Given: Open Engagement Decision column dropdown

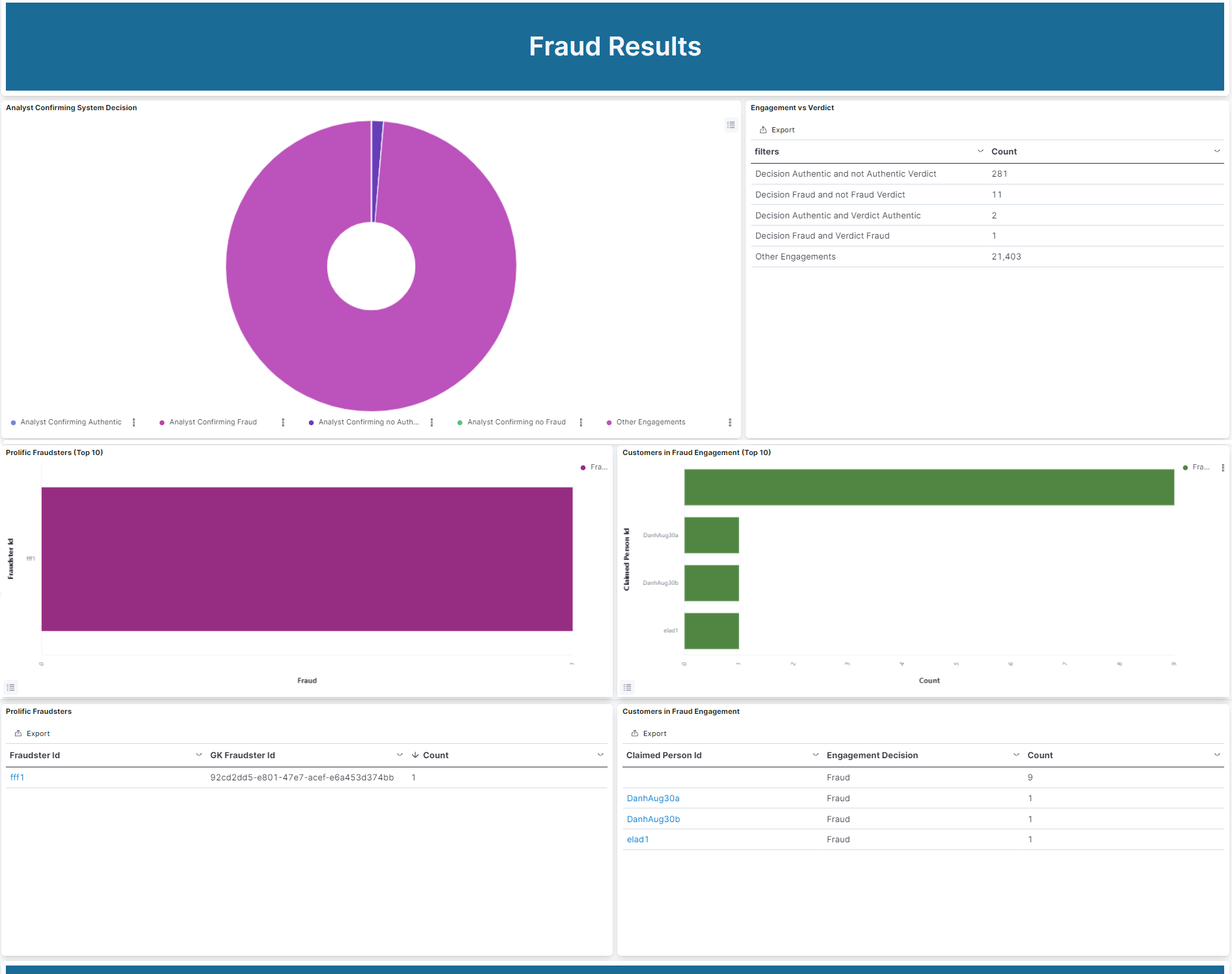Looking at the screenshot, I should (x=1016, y=755).
